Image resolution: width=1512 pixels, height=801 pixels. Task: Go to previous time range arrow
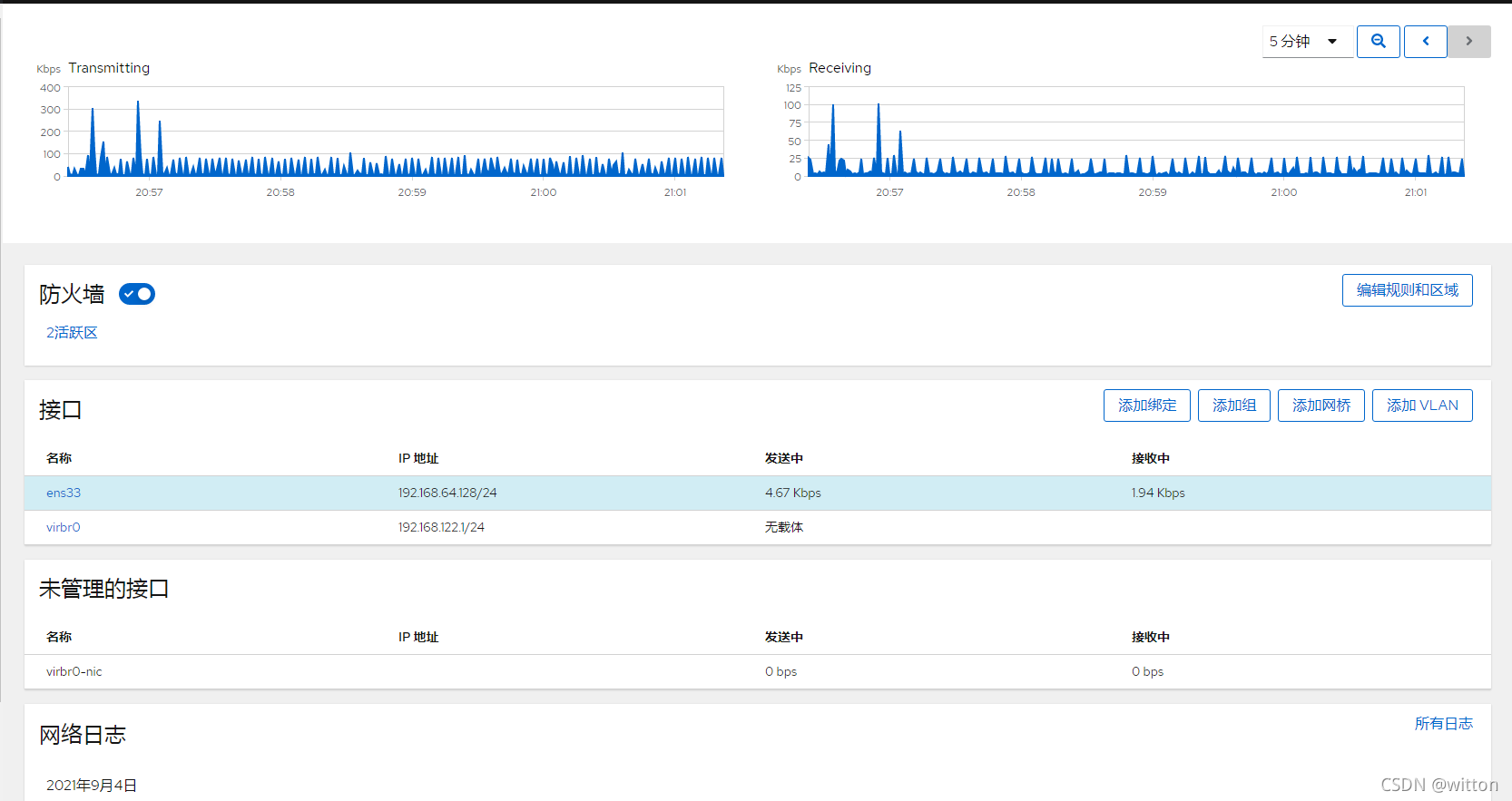[1425, 42]
